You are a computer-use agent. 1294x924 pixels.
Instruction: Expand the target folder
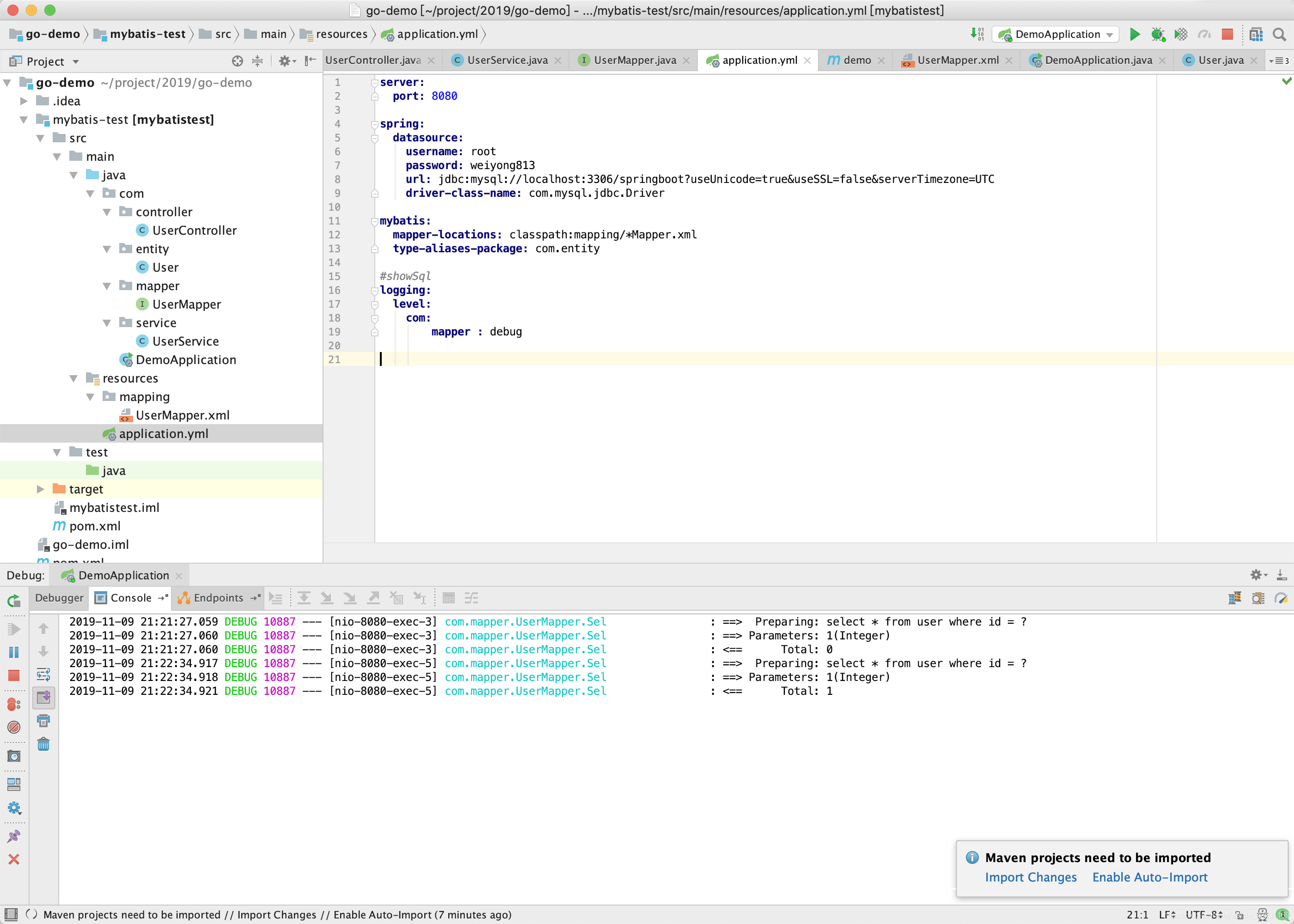(40, 489)
